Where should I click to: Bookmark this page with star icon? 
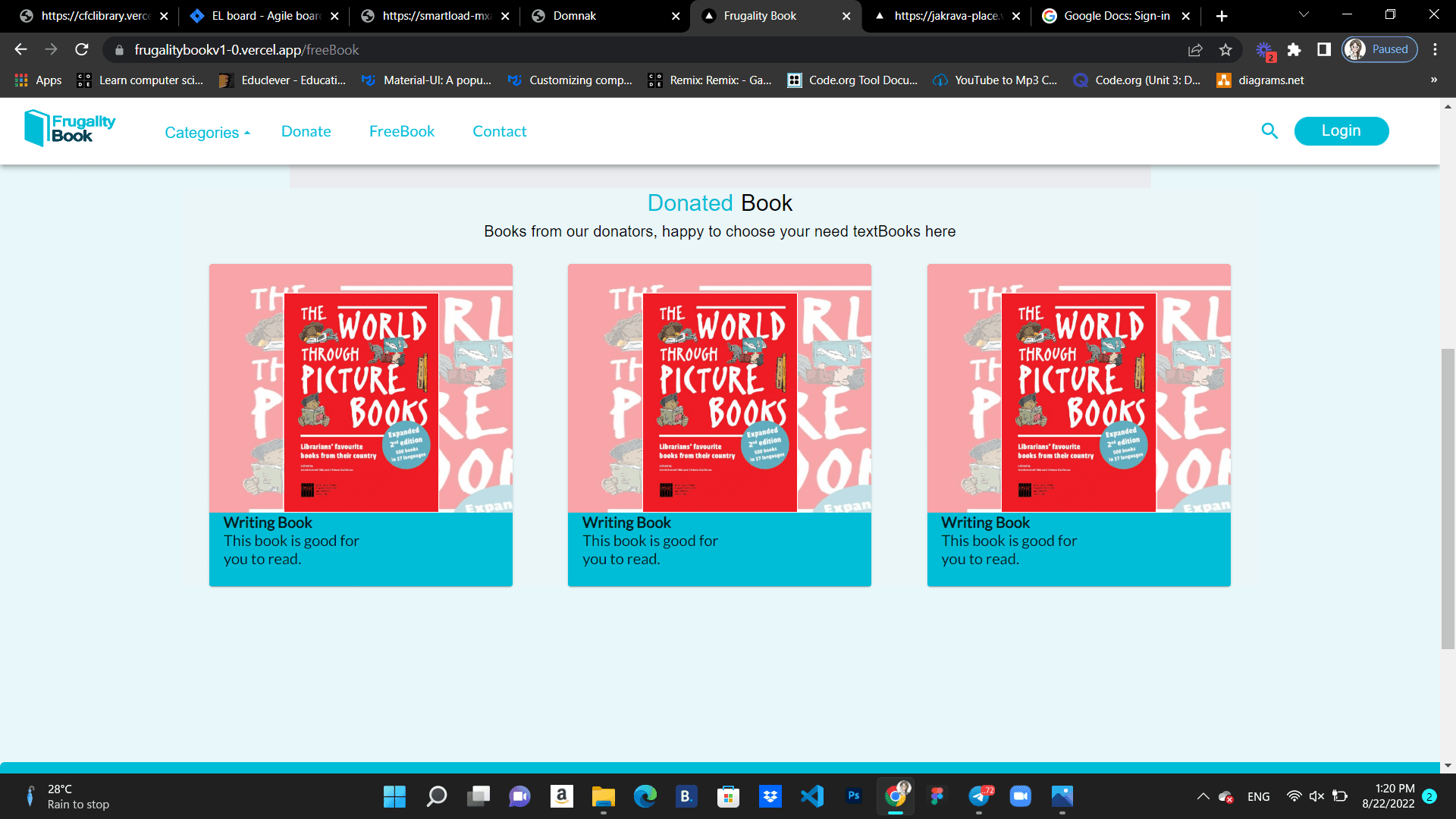tap(1225, 49)
